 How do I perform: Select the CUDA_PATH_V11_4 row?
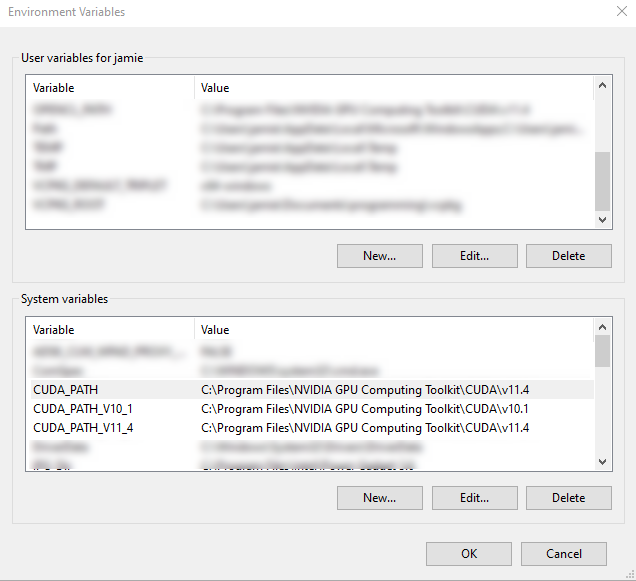click(83, 428)
